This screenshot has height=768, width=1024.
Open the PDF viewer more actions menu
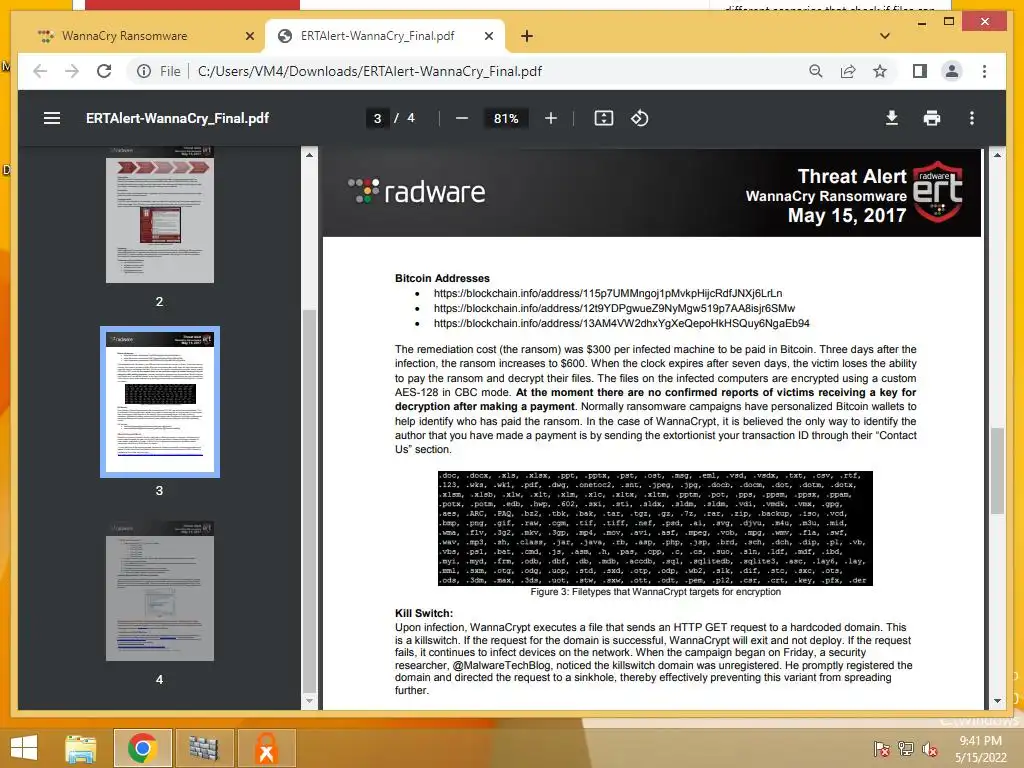pos(972,118)
